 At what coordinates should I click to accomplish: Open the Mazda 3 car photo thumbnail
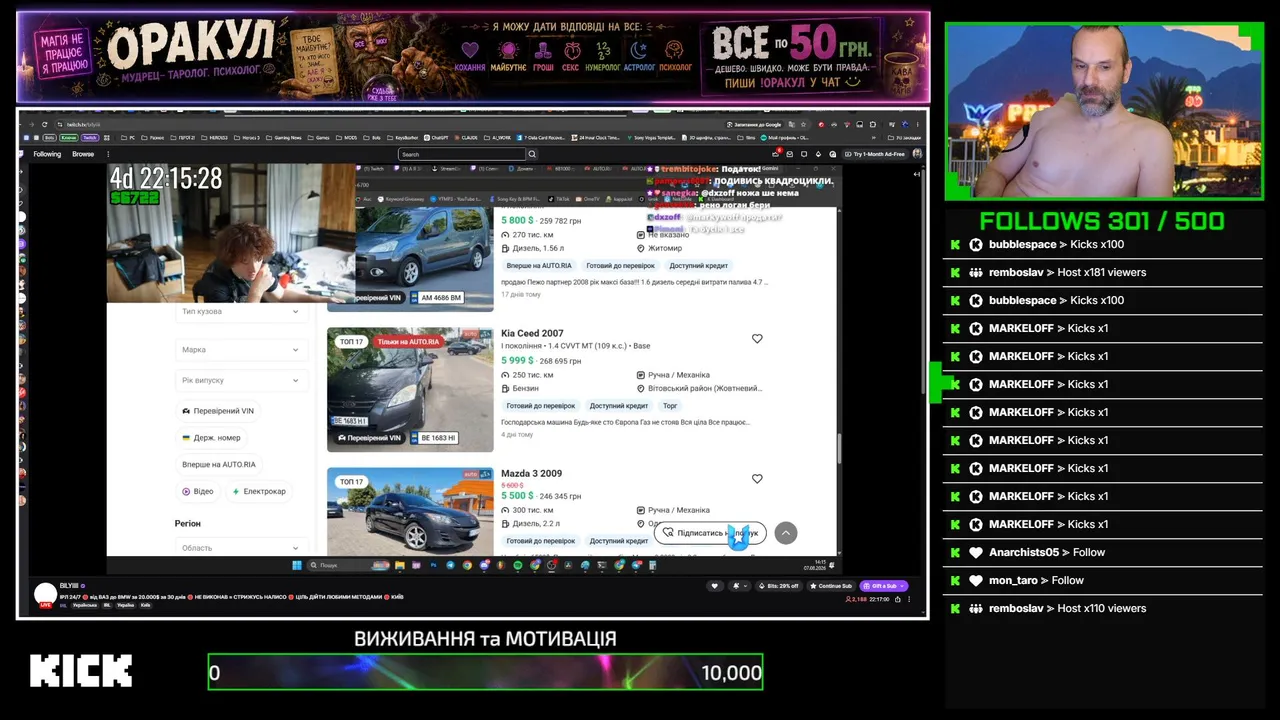[410, 511]
